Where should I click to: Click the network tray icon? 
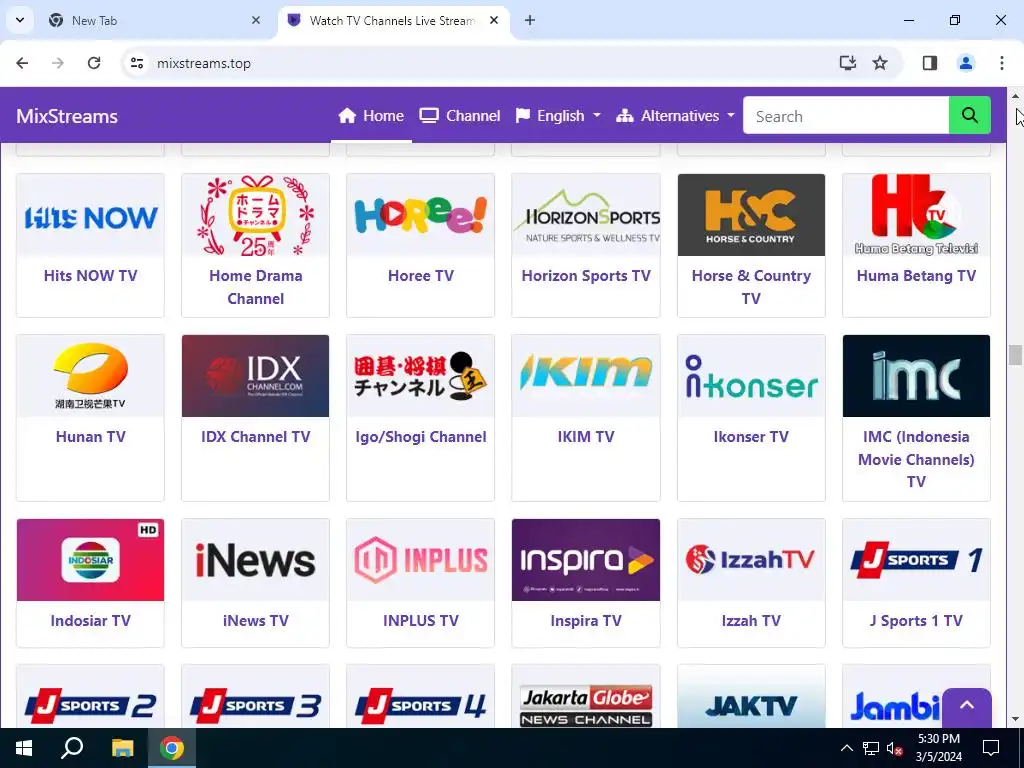click(x=871, y=748)
